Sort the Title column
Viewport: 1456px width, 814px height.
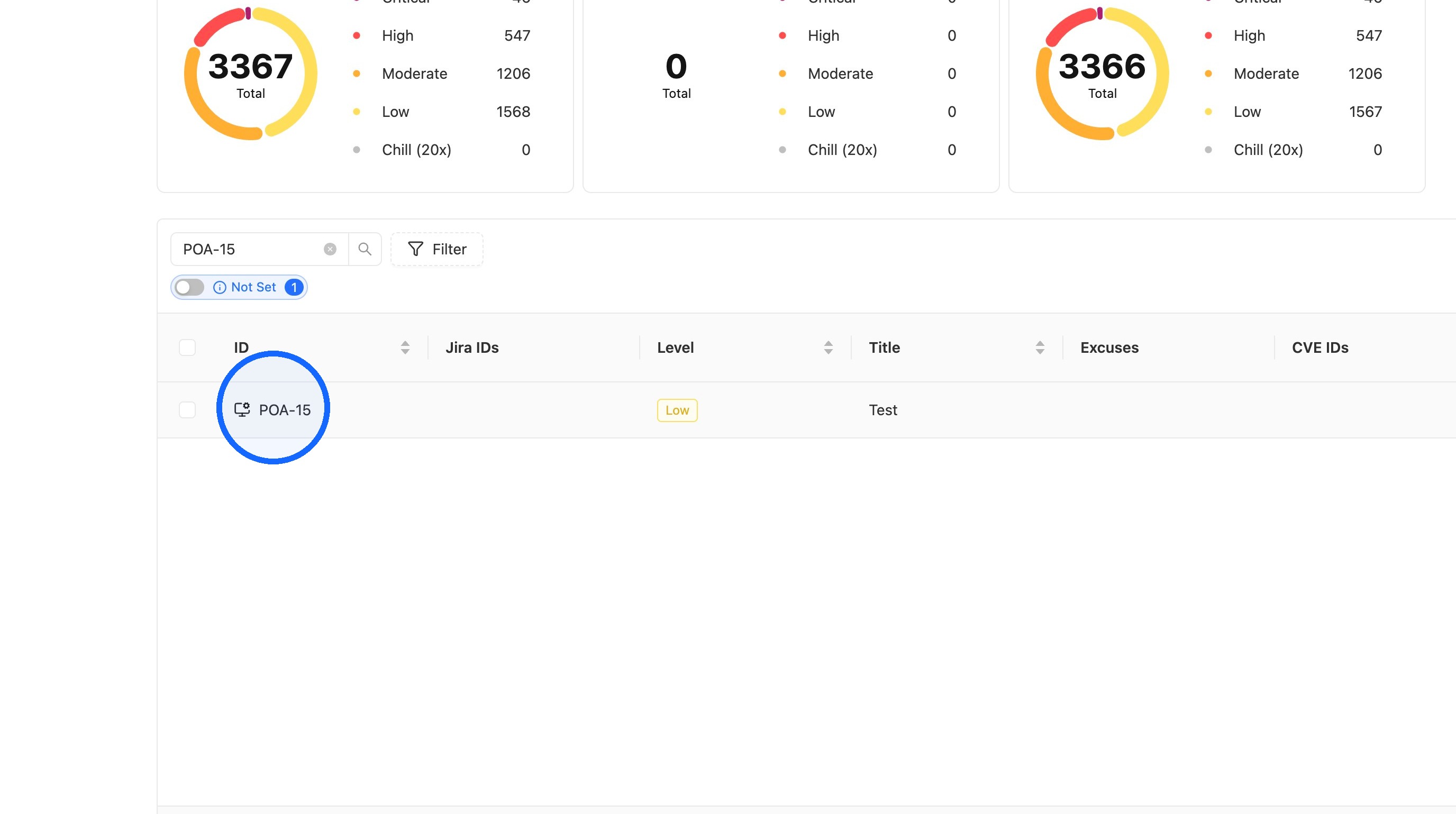[x=1040, y=347]
